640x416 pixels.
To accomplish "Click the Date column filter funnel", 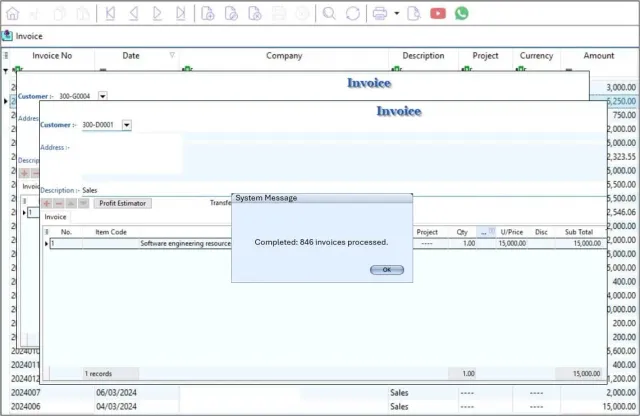I will coord(172,55).
